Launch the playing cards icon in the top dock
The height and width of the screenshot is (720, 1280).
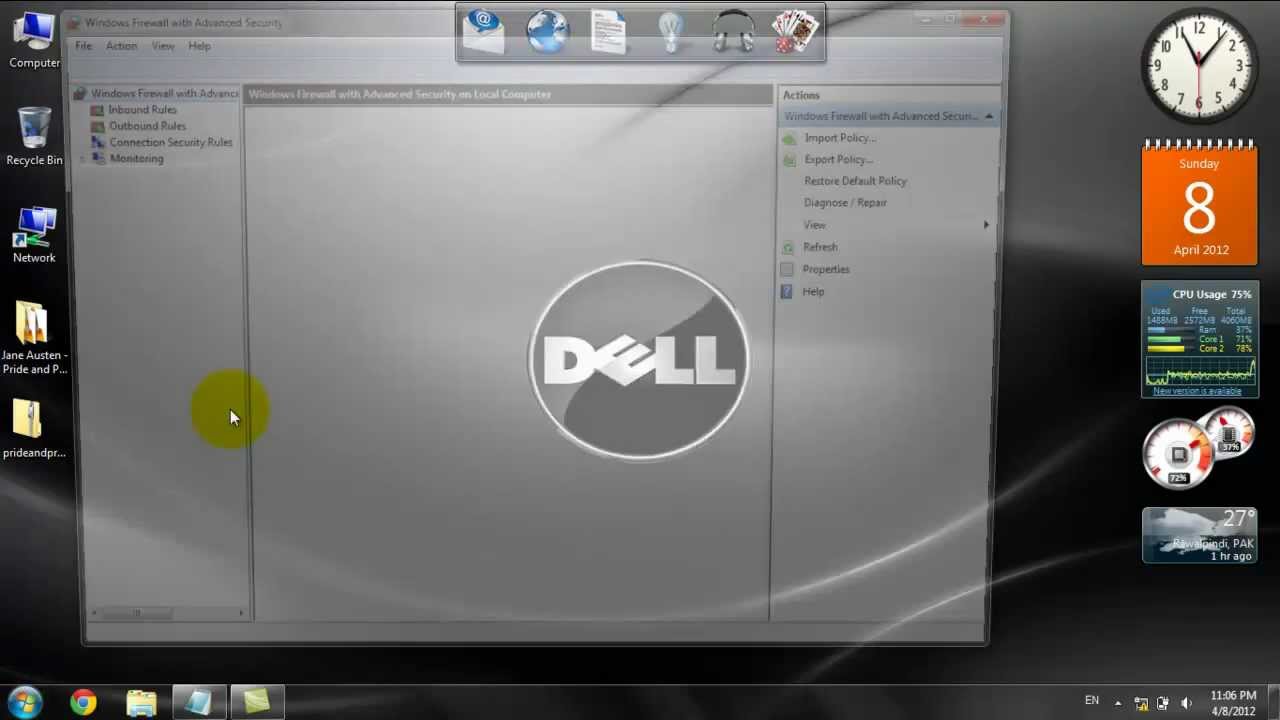pos(796,32)
